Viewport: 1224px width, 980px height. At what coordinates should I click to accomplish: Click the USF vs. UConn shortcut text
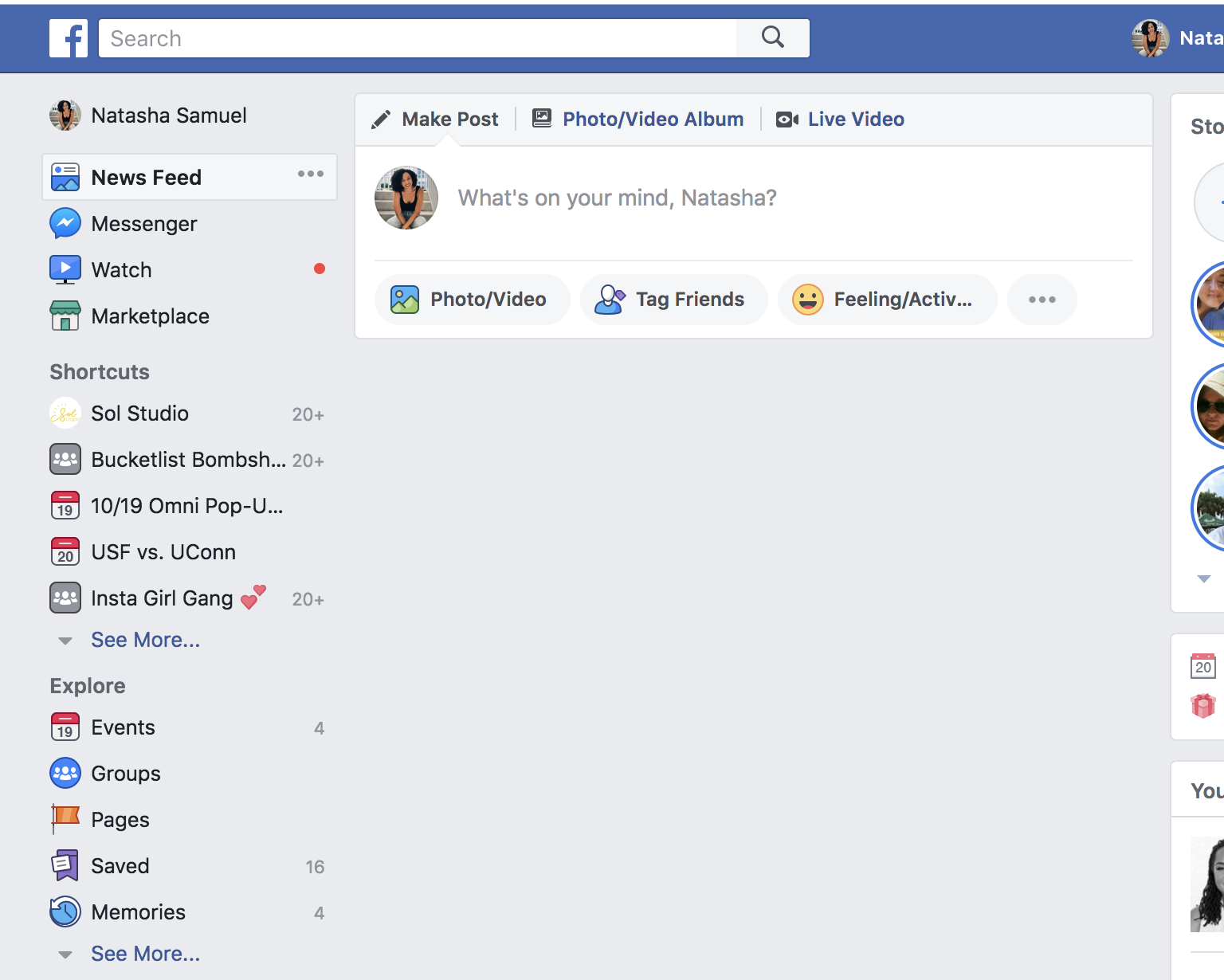pos(163,551)
